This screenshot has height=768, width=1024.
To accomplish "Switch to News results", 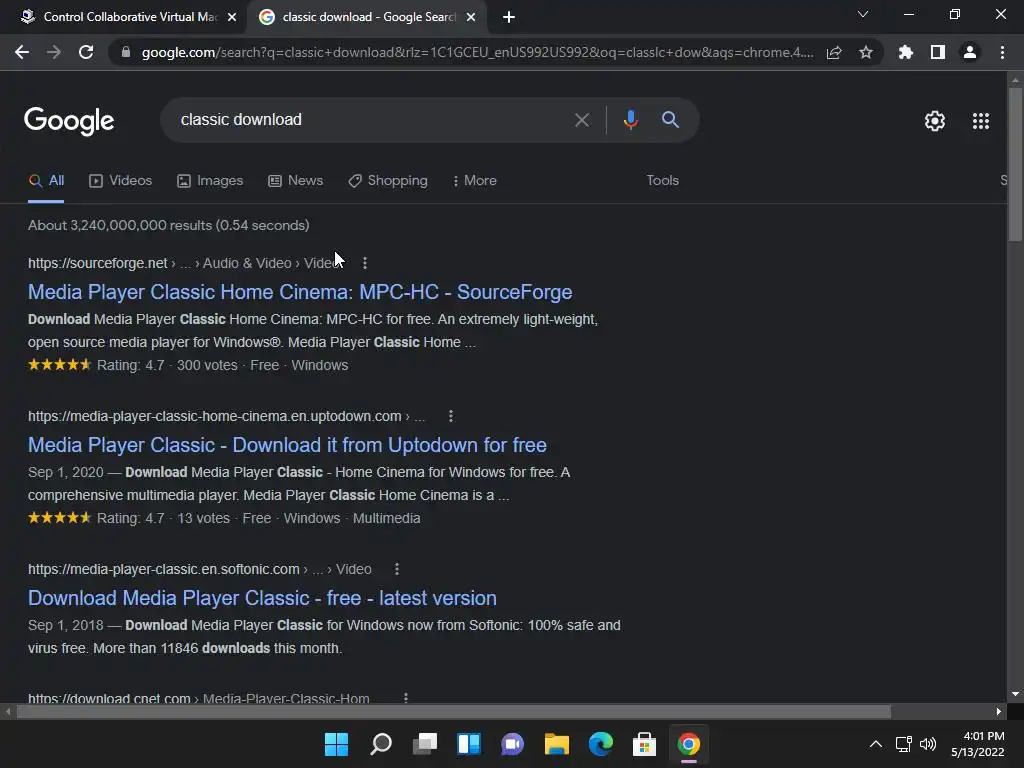I will (x=296, y=181).
